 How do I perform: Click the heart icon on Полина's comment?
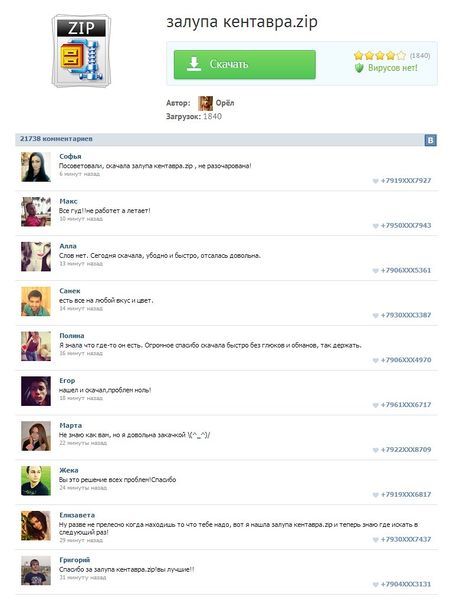pos(375,360)
